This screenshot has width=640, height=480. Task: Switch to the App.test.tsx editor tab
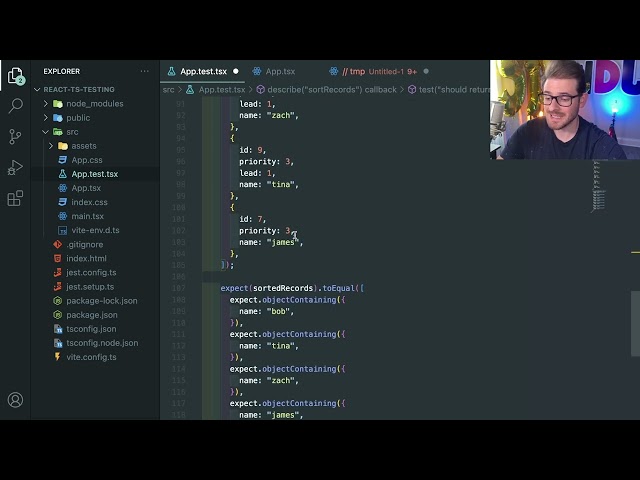[203, 71]
